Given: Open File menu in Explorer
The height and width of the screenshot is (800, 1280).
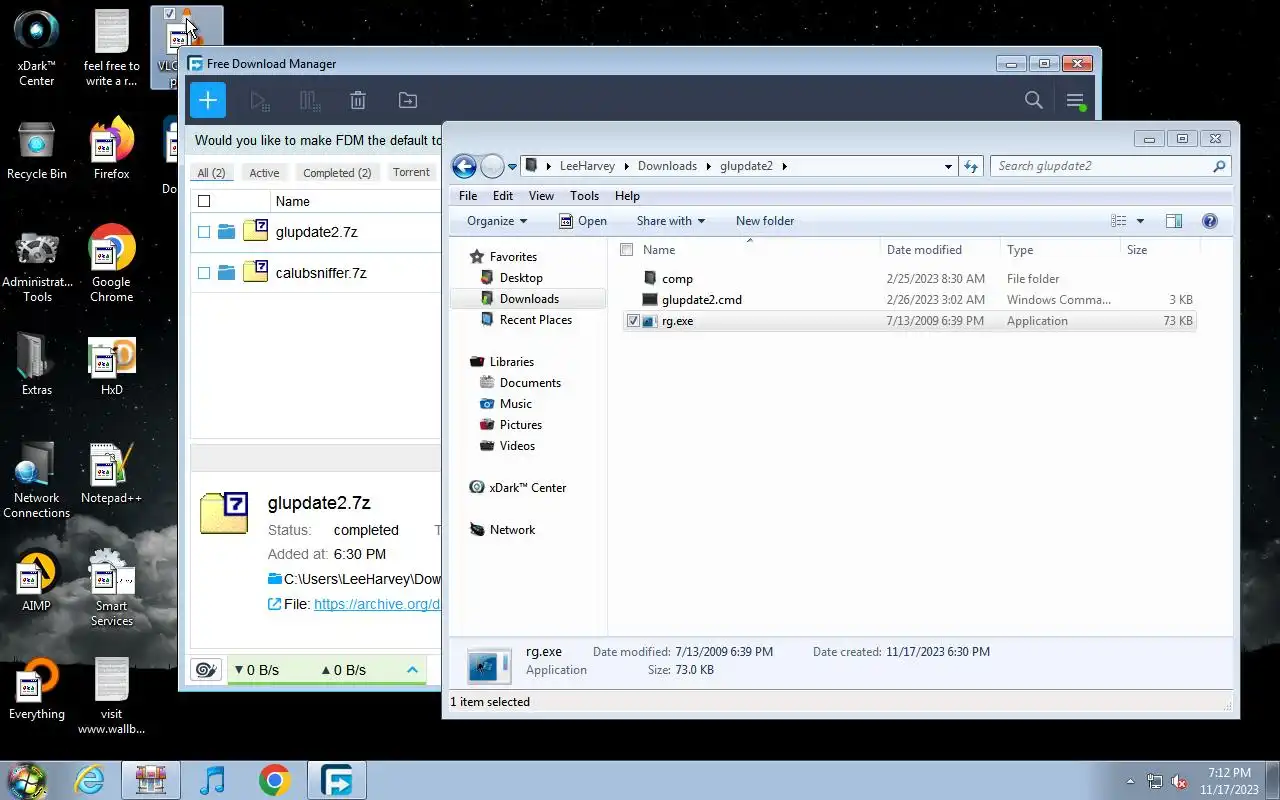Looking at the screenshot, I should 468,196.
